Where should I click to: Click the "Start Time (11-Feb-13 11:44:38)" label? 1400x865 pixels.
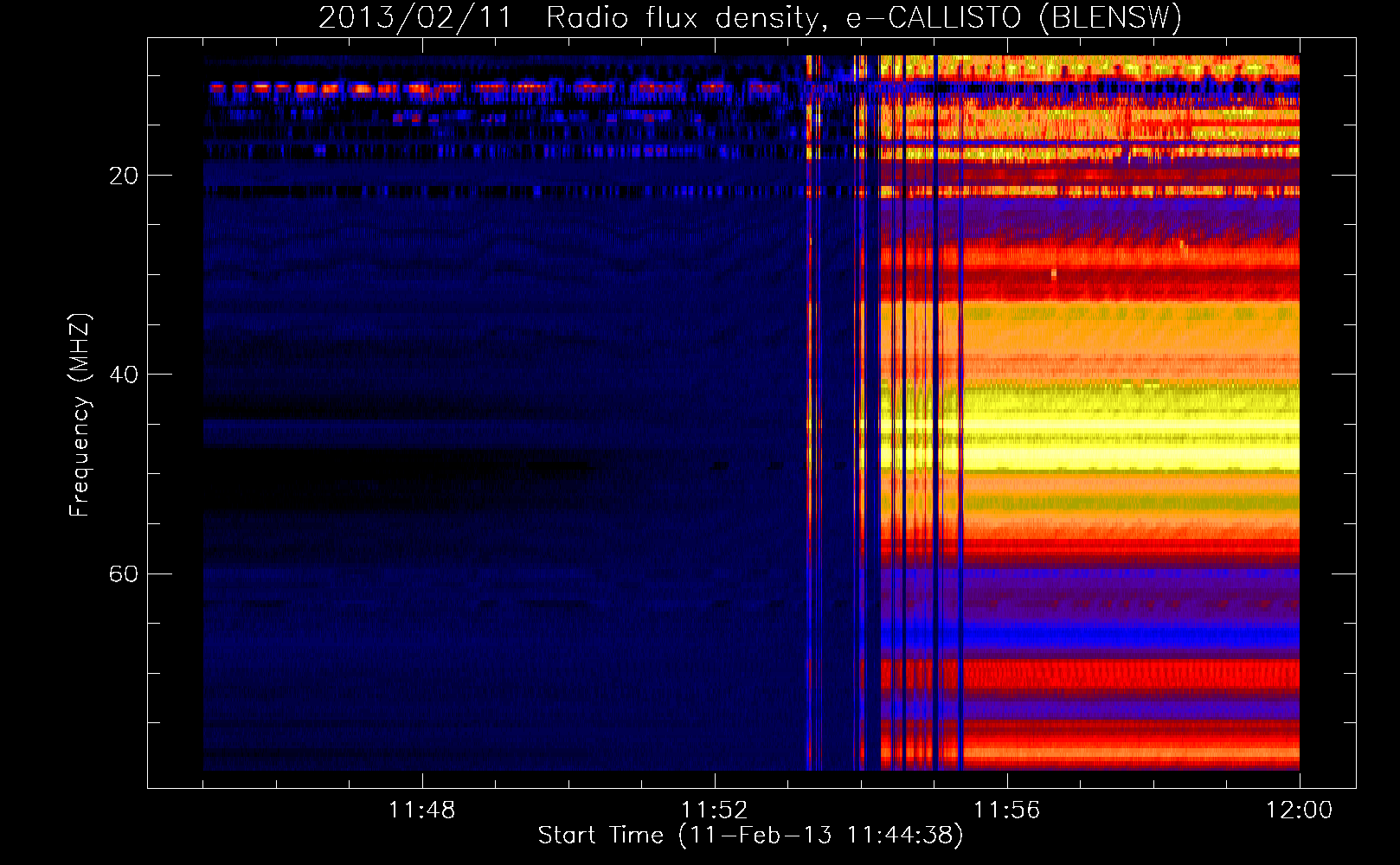point(750,836)
